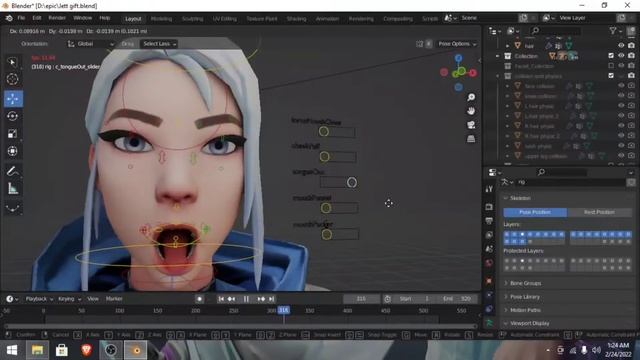Click the viewport pan hand icon
Image resolution: width=640 pixels, height=360 pixels.
pyautogui.click(x=471, y=111)
